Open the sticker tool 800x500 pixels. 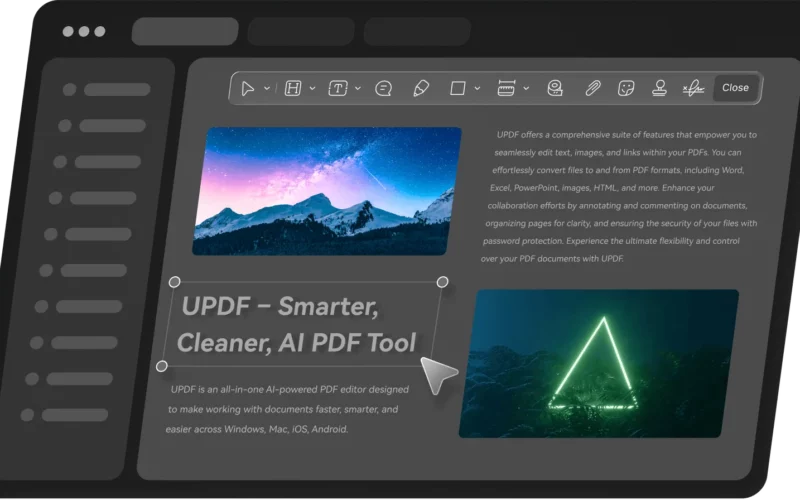[626, 88]
